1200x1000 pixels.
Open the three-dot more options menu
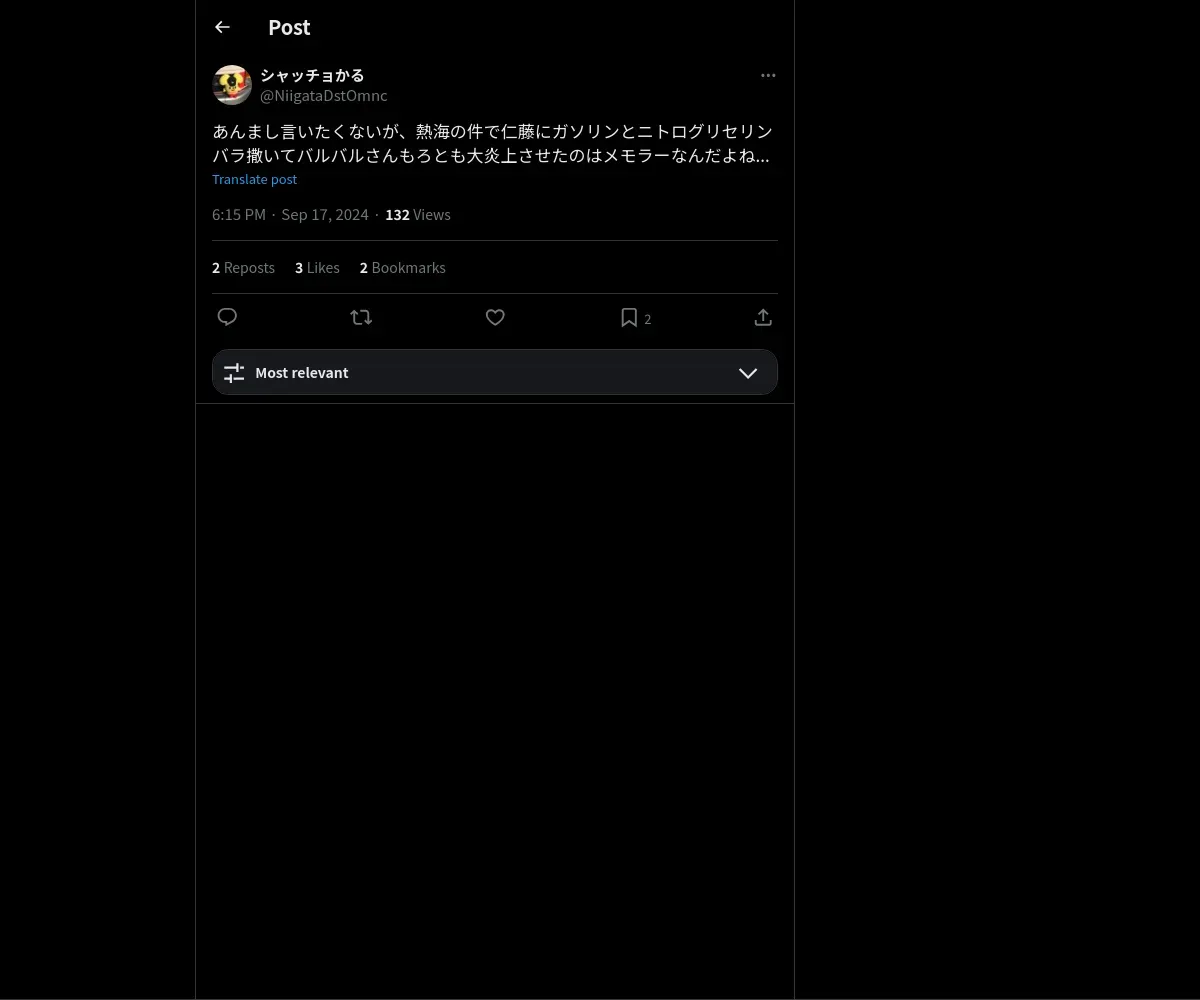(x=768, y=76)
